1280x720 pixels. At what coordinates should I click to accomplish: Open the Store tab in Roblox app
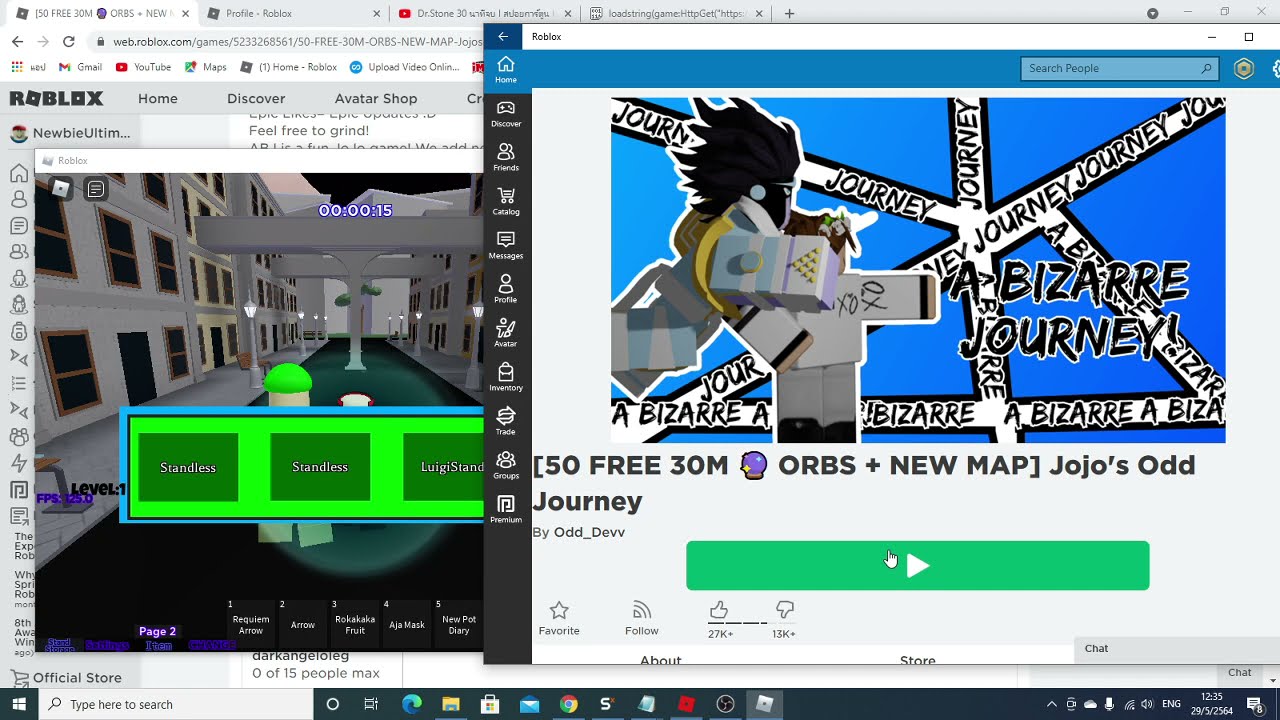coord(917,658)
